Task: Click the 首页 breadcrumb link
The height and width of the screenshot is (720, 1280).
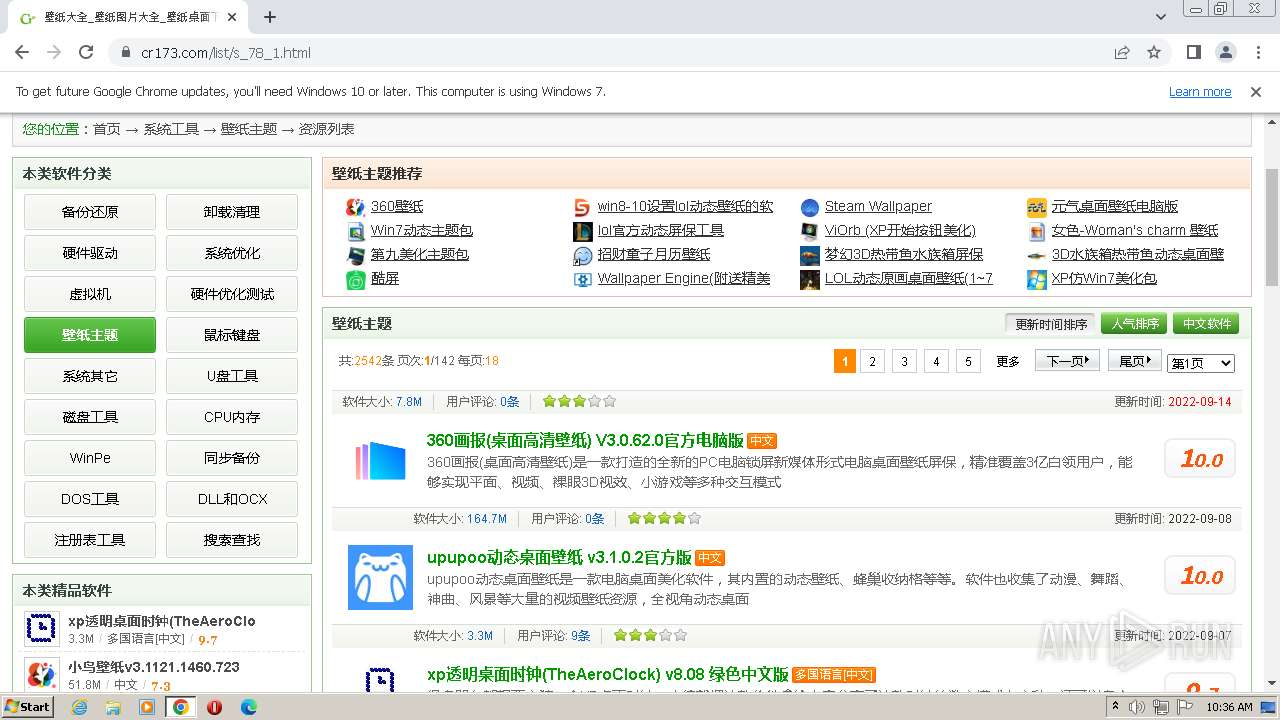Action: 107,129
